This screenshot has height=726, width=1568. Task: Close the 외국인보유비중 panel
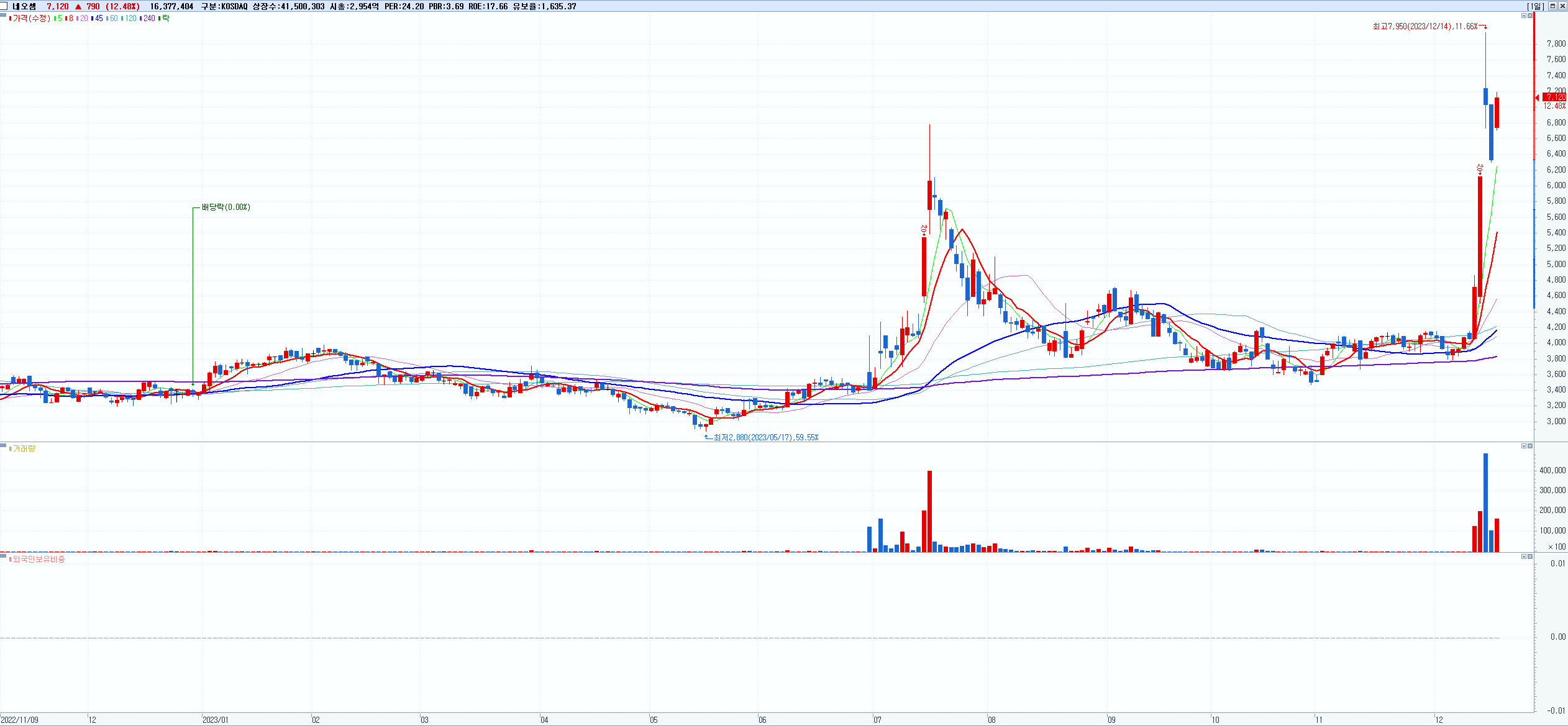pos(1530,556)
